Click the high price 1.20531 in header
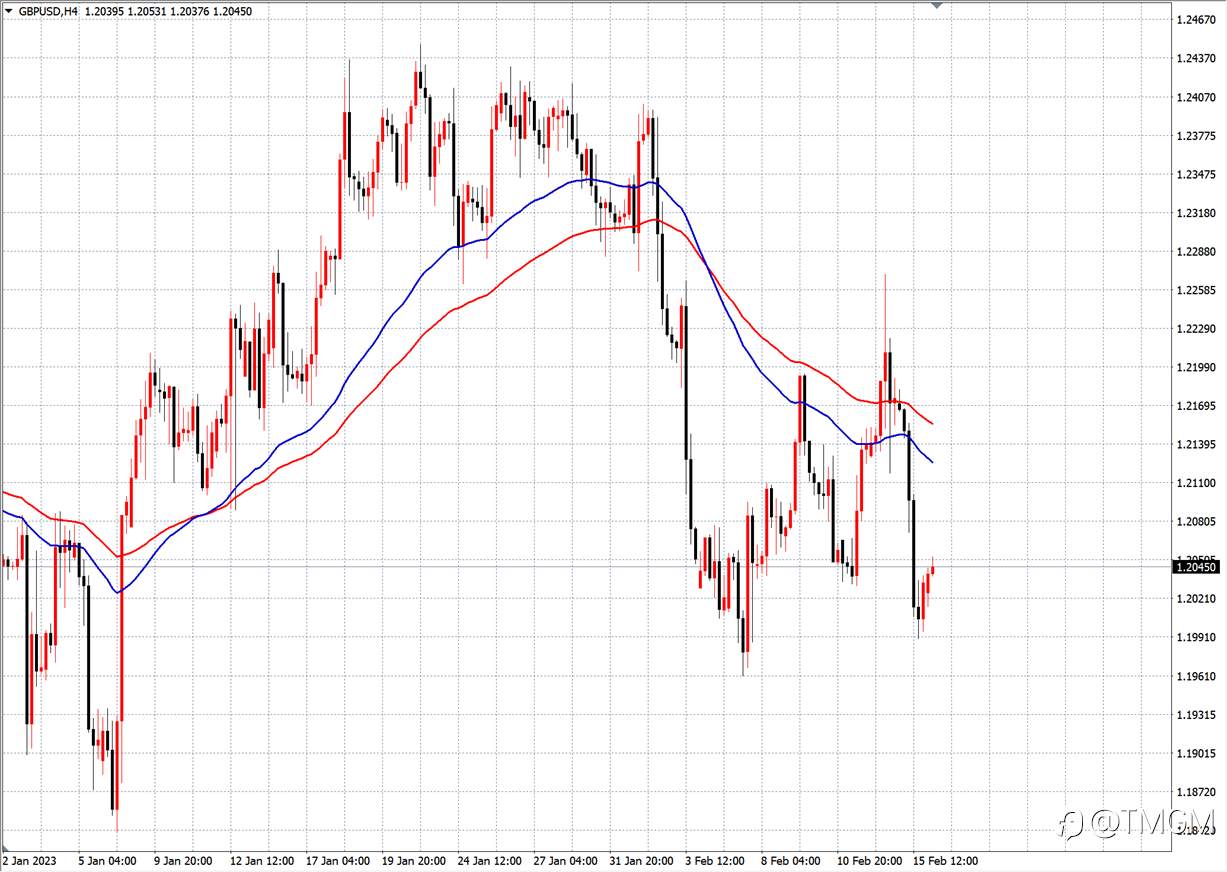 point(149,11)
